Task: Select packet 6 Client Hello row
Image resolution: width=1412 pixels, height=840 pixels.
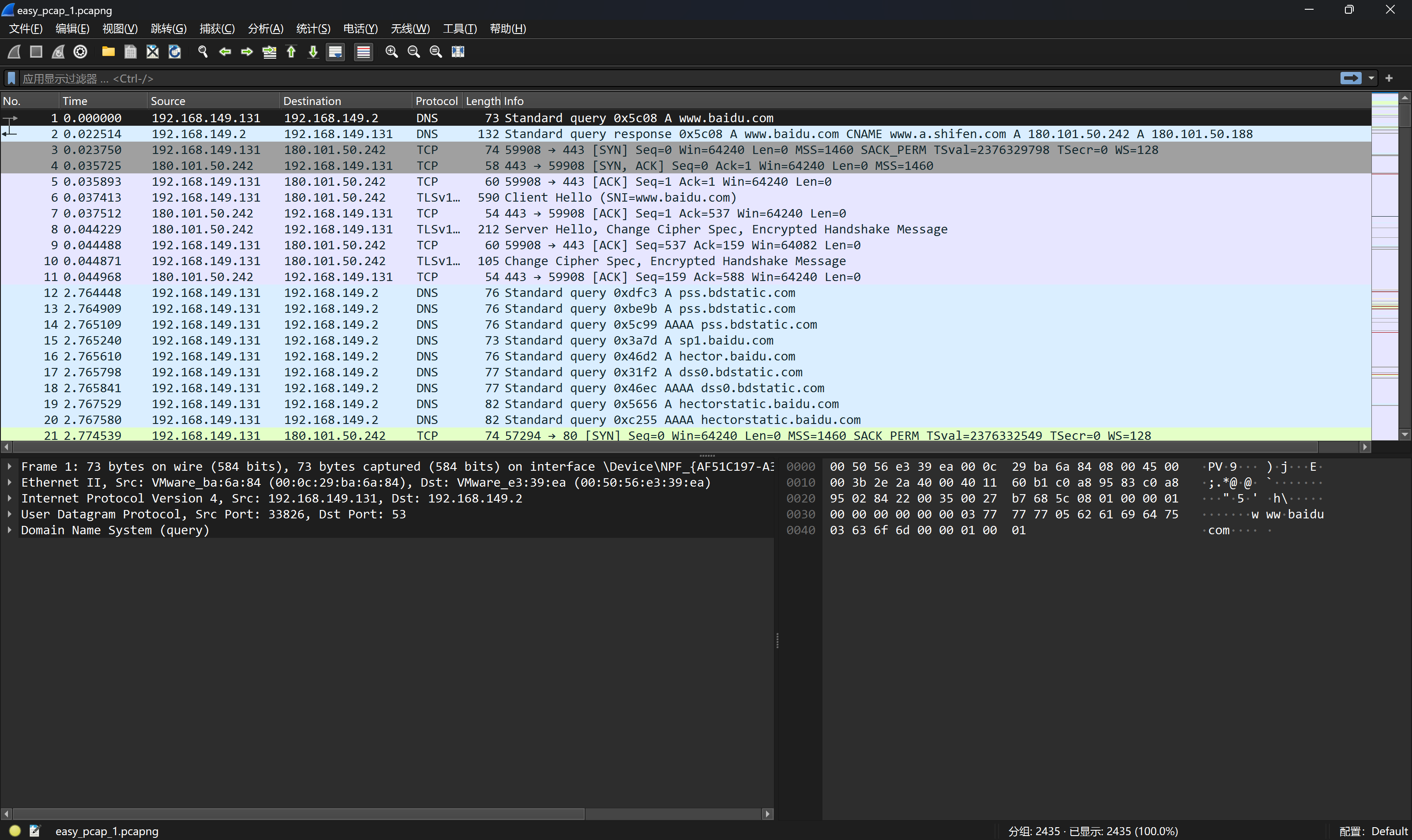Action: tap(686, 197)
